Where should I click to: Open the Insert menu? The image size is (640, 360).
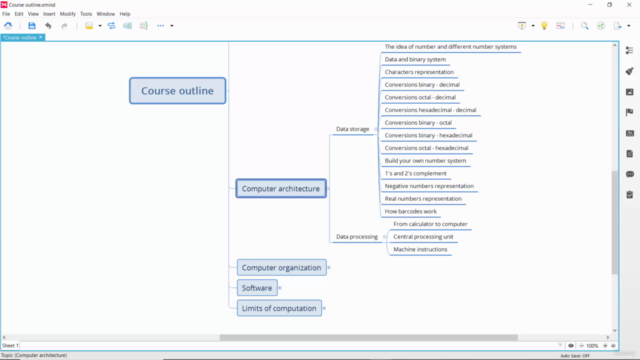pos(49,14)
